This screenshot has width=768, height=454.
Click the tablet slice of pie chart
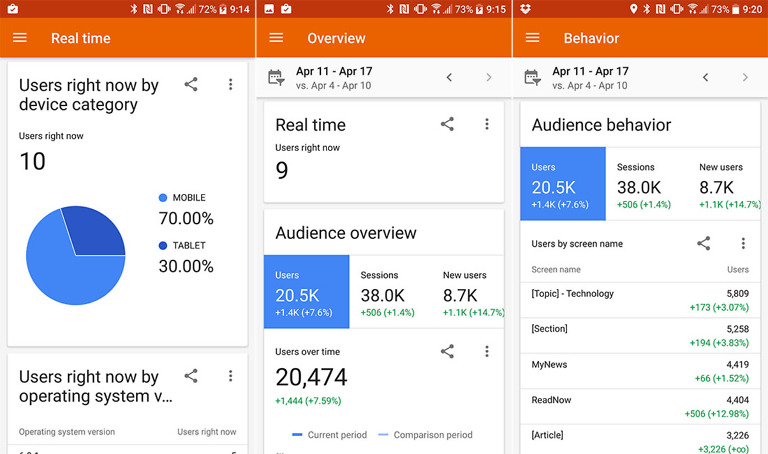pyautogui.click(x=97, y=230)
